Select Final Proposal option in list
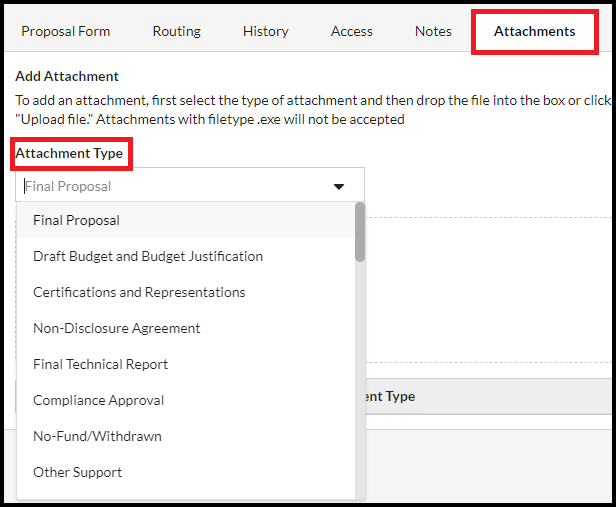The height and width of the screenshot is (507, 616). [76, 220]
